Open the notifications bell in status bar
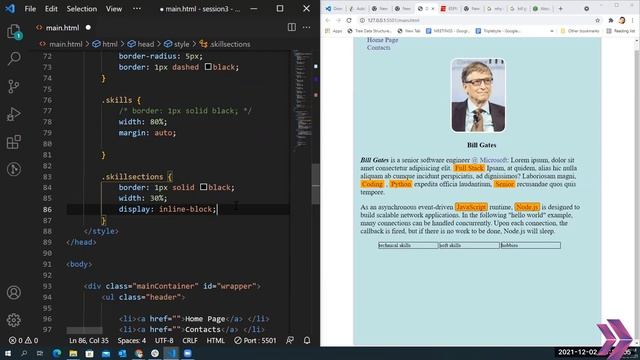640x360 pixels. [307, 340]
